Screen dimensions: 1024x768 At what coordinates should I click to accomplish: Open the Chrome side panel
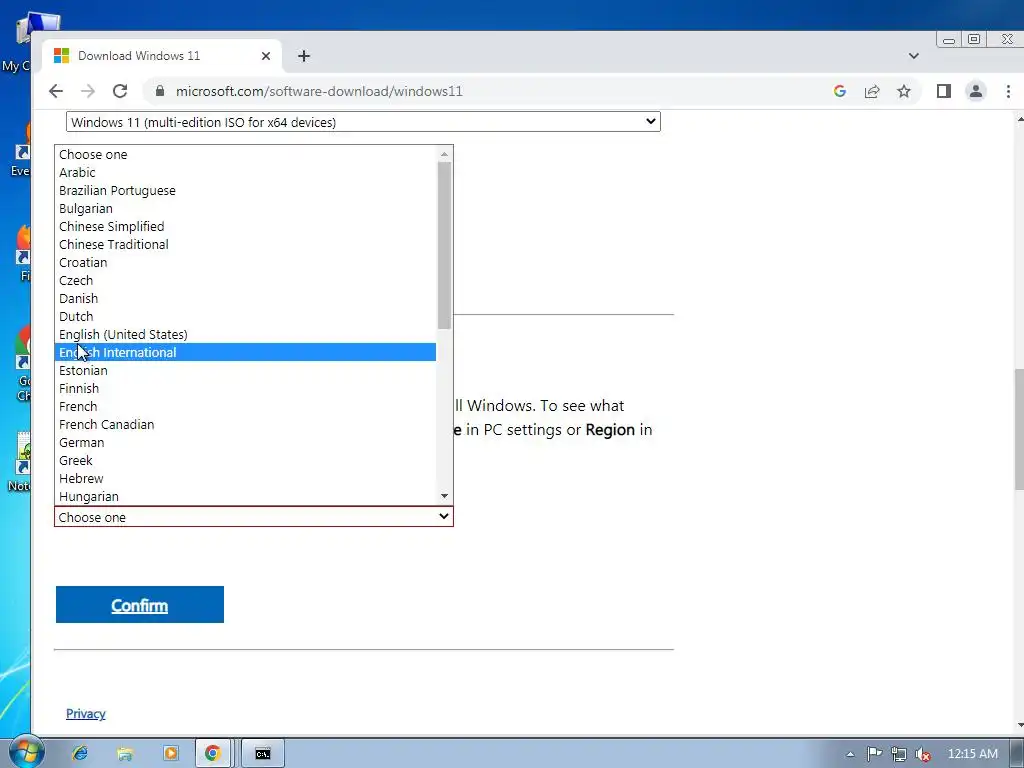[x=944, y=91]
